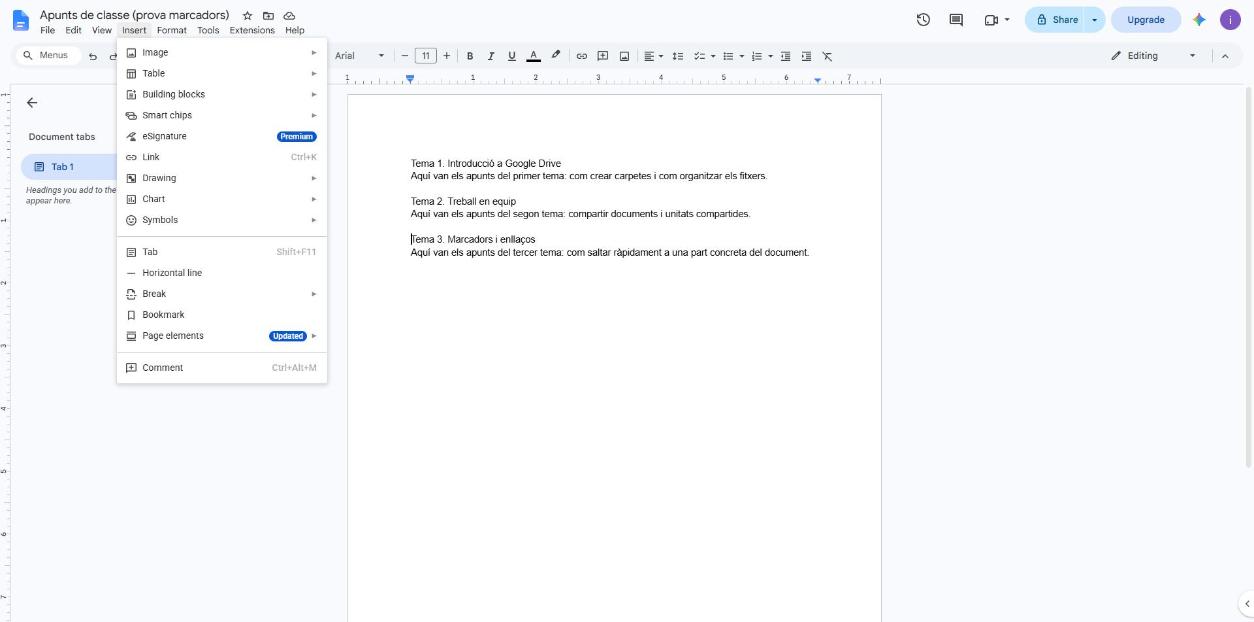Clear formatting toolbar icon
Screen dimensions: 1254x622
[827, 56]
